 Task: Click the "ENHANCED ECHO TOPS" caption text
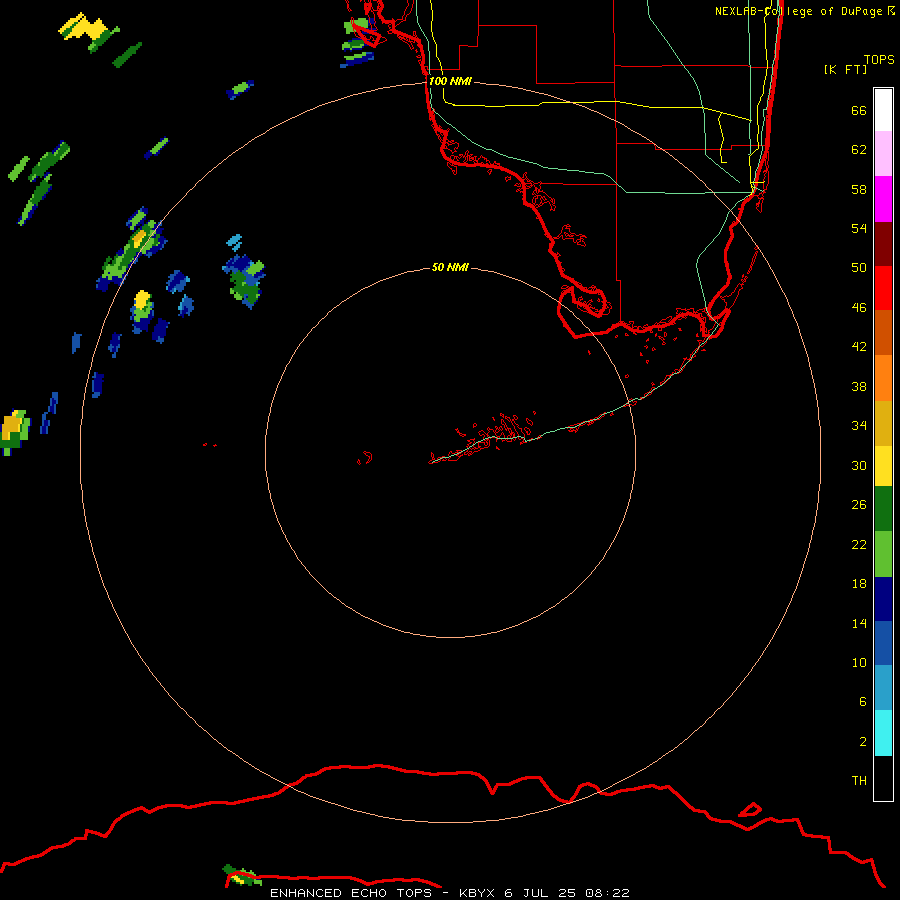pos(351,893)
